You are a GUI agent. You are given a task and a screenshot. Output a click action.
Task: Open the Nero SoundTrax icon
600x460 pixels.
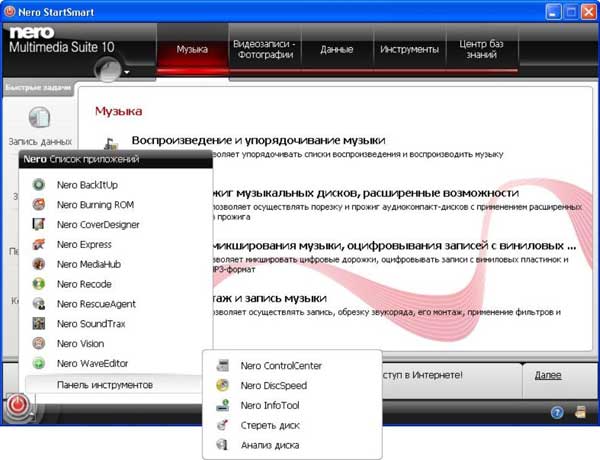coord(39,324)
